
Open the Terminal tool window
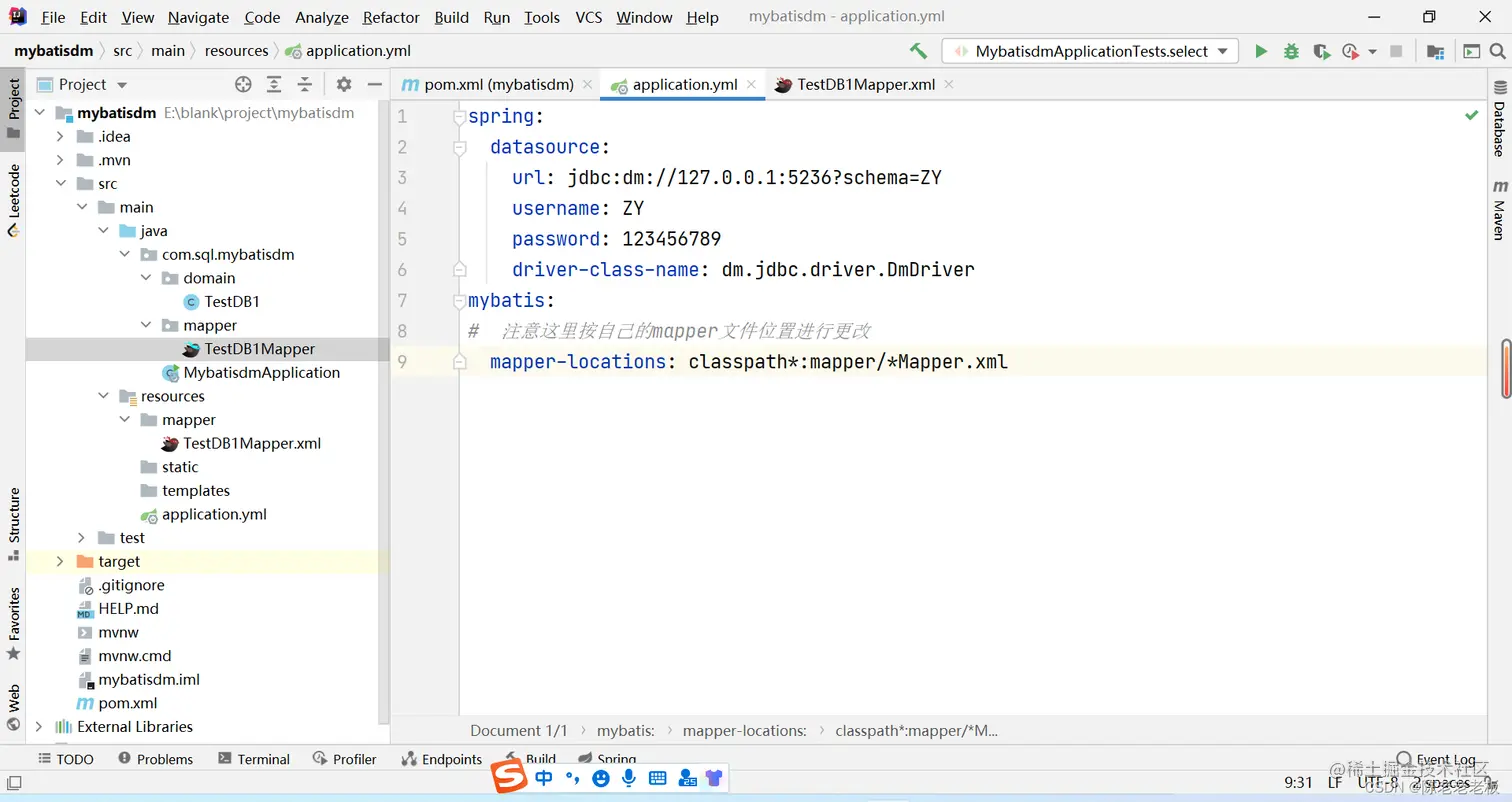point(254,759)
